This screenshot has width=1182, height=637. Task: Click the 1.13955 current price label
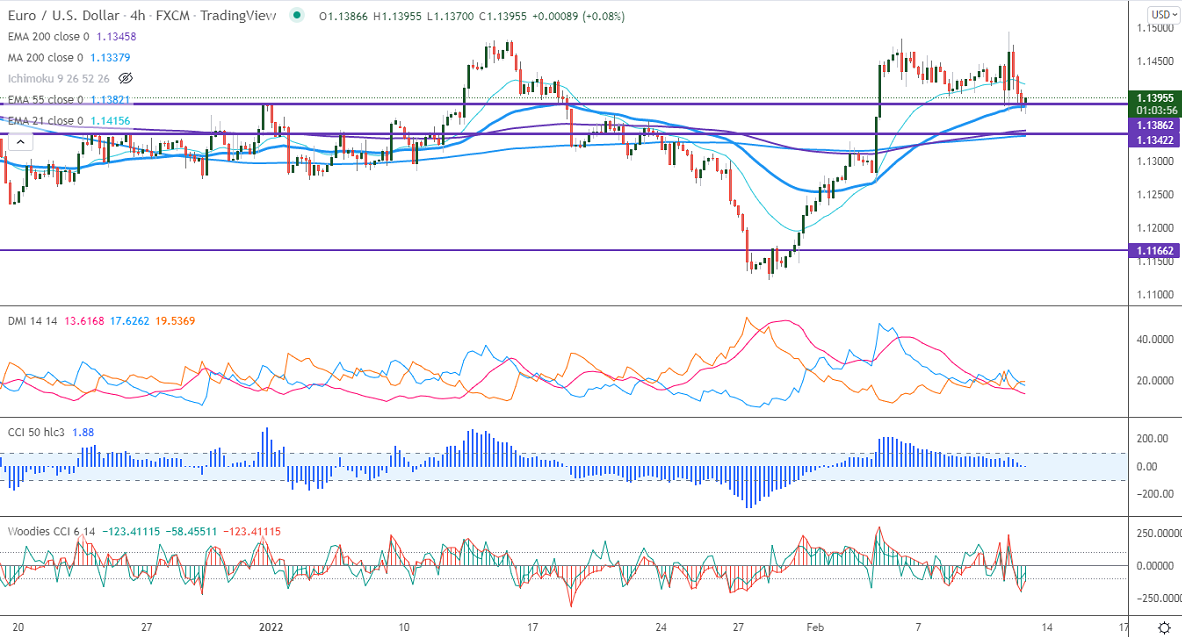1154,97
